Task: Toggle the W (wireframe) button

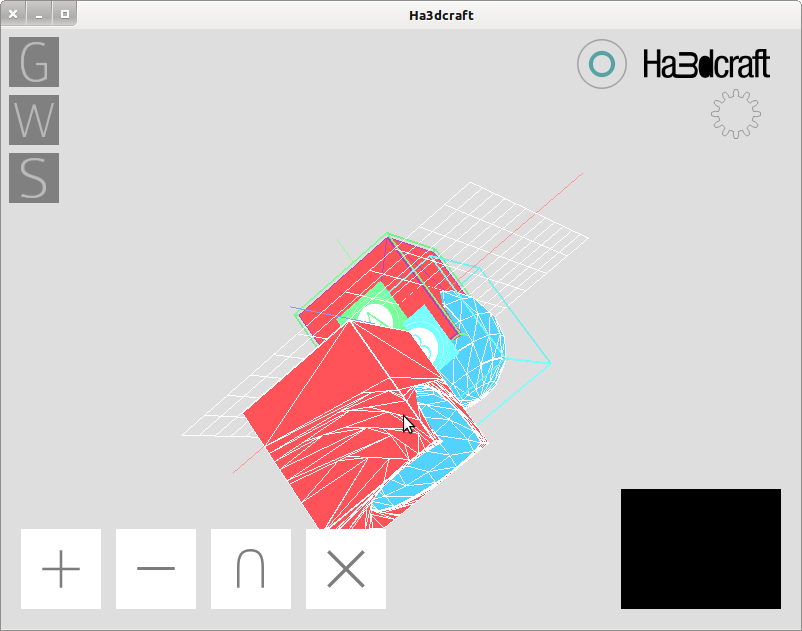Action: [34, 120]
